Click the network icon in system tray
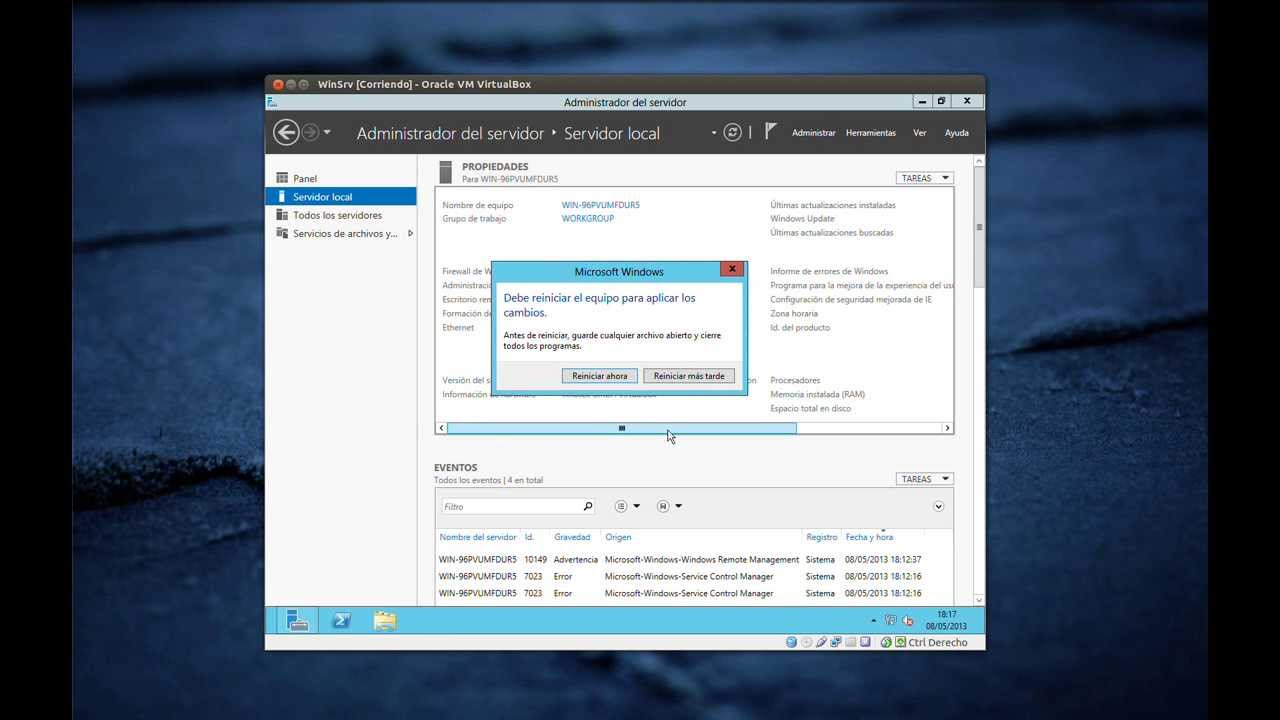 pyautogui.click(x=890, y=621)
